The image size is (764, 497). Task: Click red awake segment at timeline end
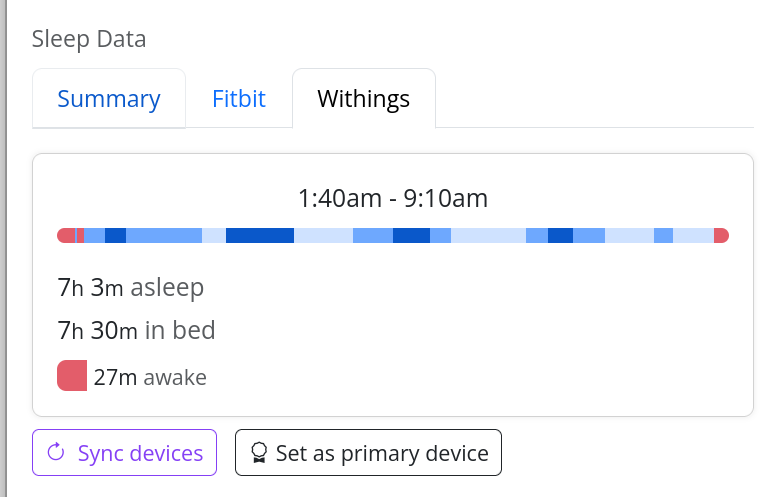pos(721,236)
